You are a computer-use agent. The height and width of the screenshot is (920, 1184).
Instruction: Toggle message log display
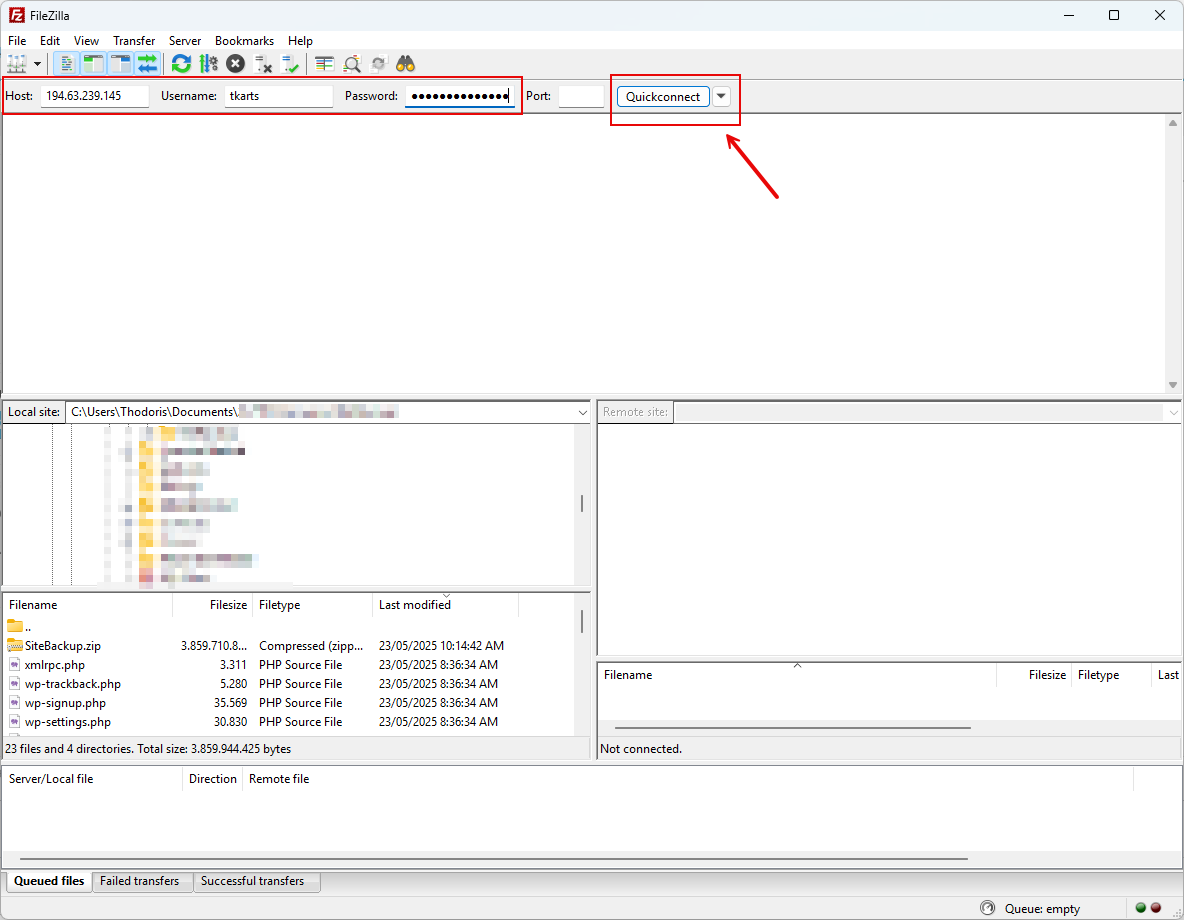click(x=66, y=64)
